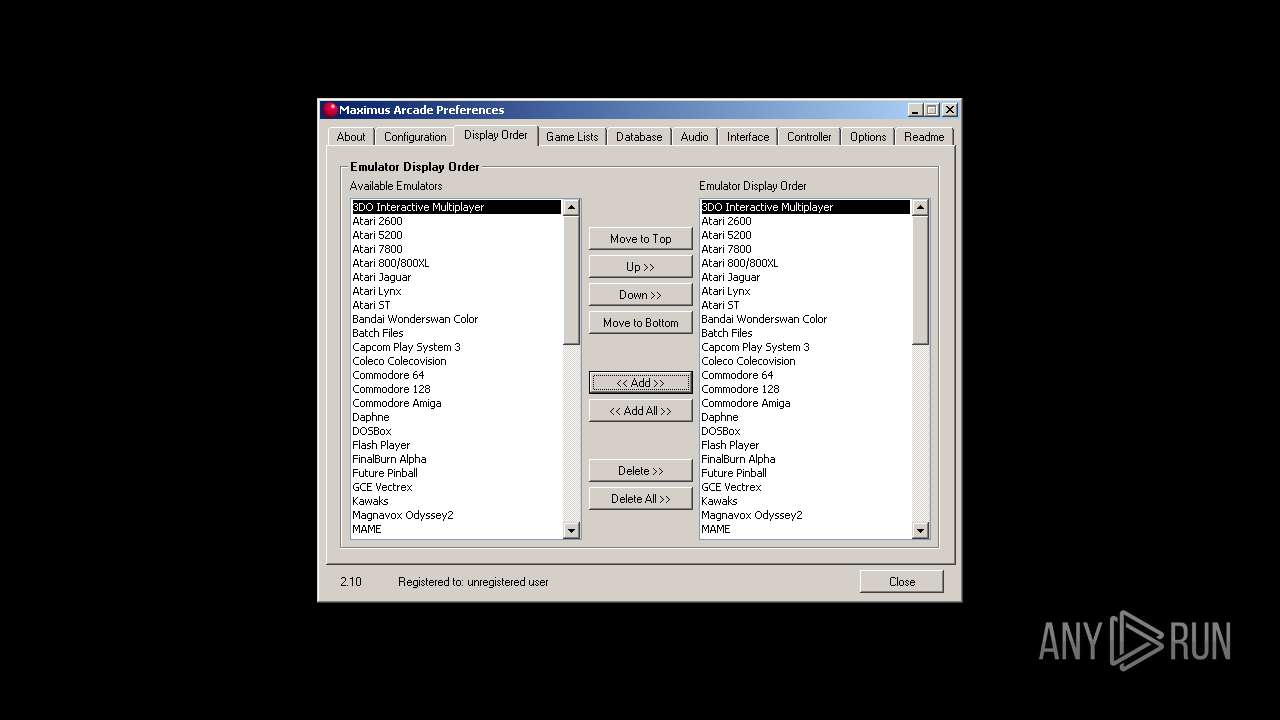Open the About tab
Viewport: 1280px width, 720px height.
[351, 137]
